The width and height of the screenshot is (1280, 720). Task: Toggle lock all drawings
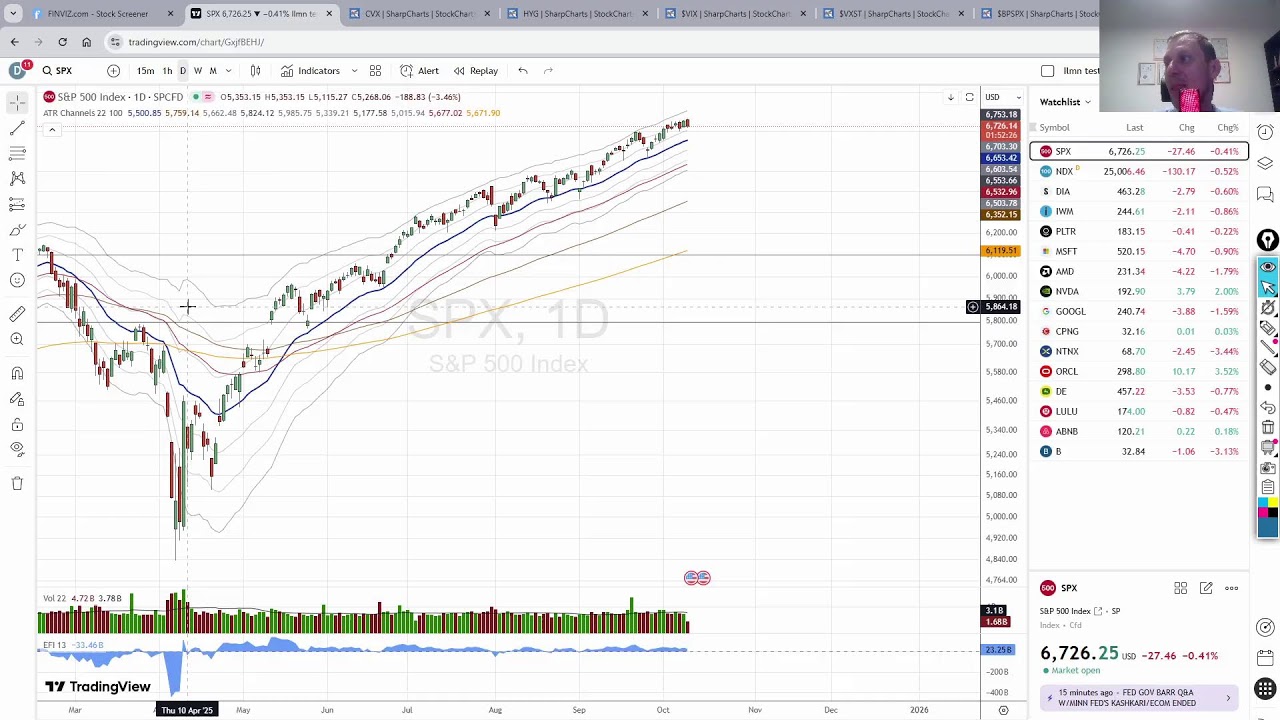(17, 424)
